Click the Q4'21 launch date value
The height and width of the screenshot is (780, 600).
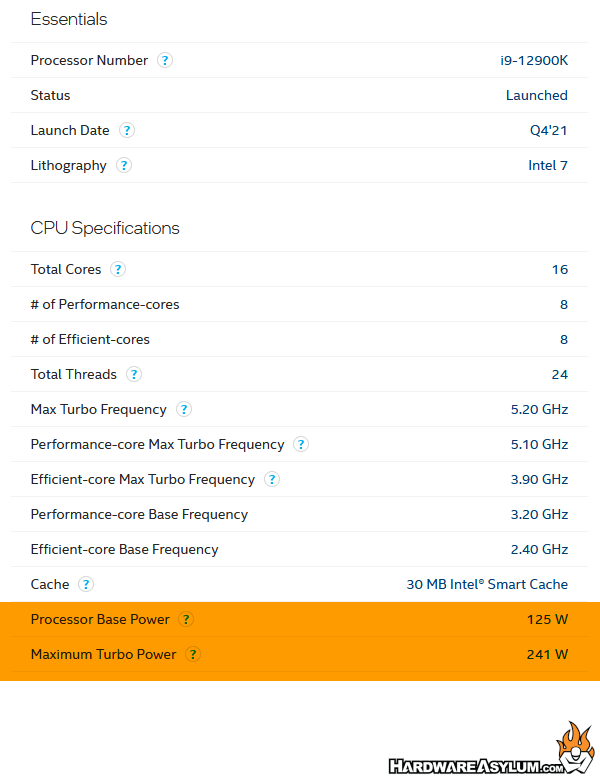549,130
